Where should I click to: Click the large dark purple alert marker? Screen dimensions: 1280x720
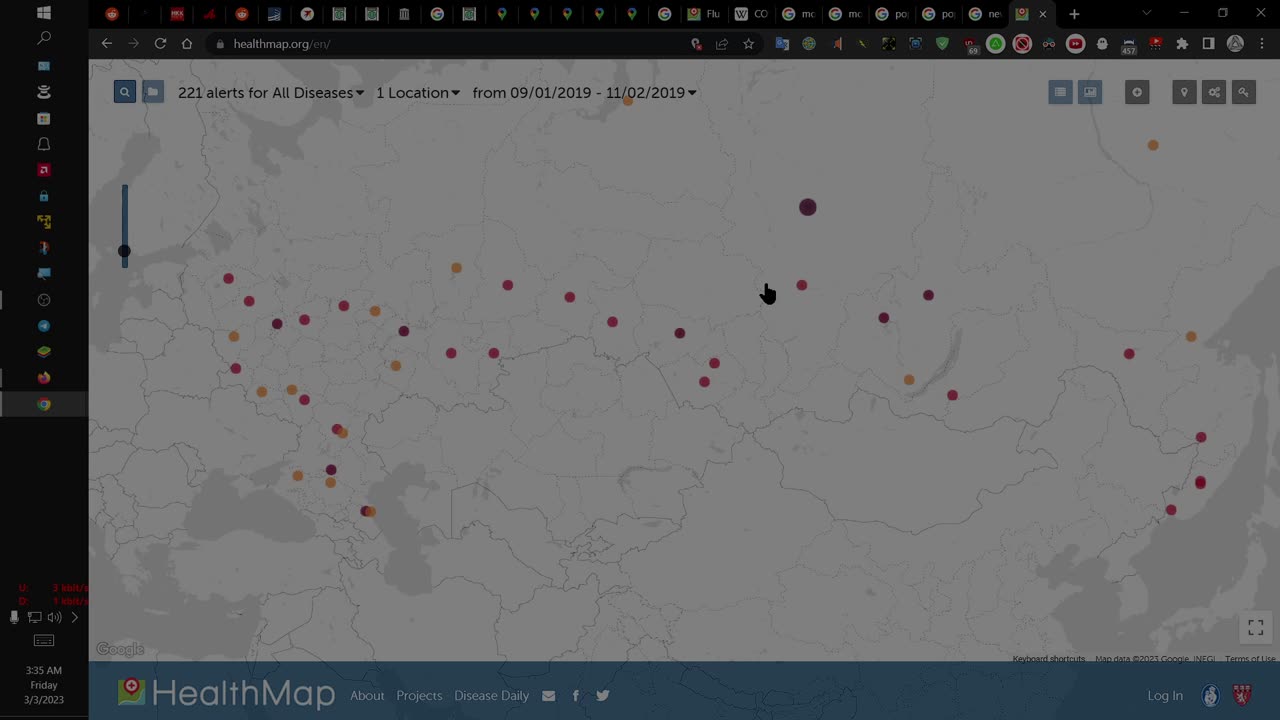point(808,207)
